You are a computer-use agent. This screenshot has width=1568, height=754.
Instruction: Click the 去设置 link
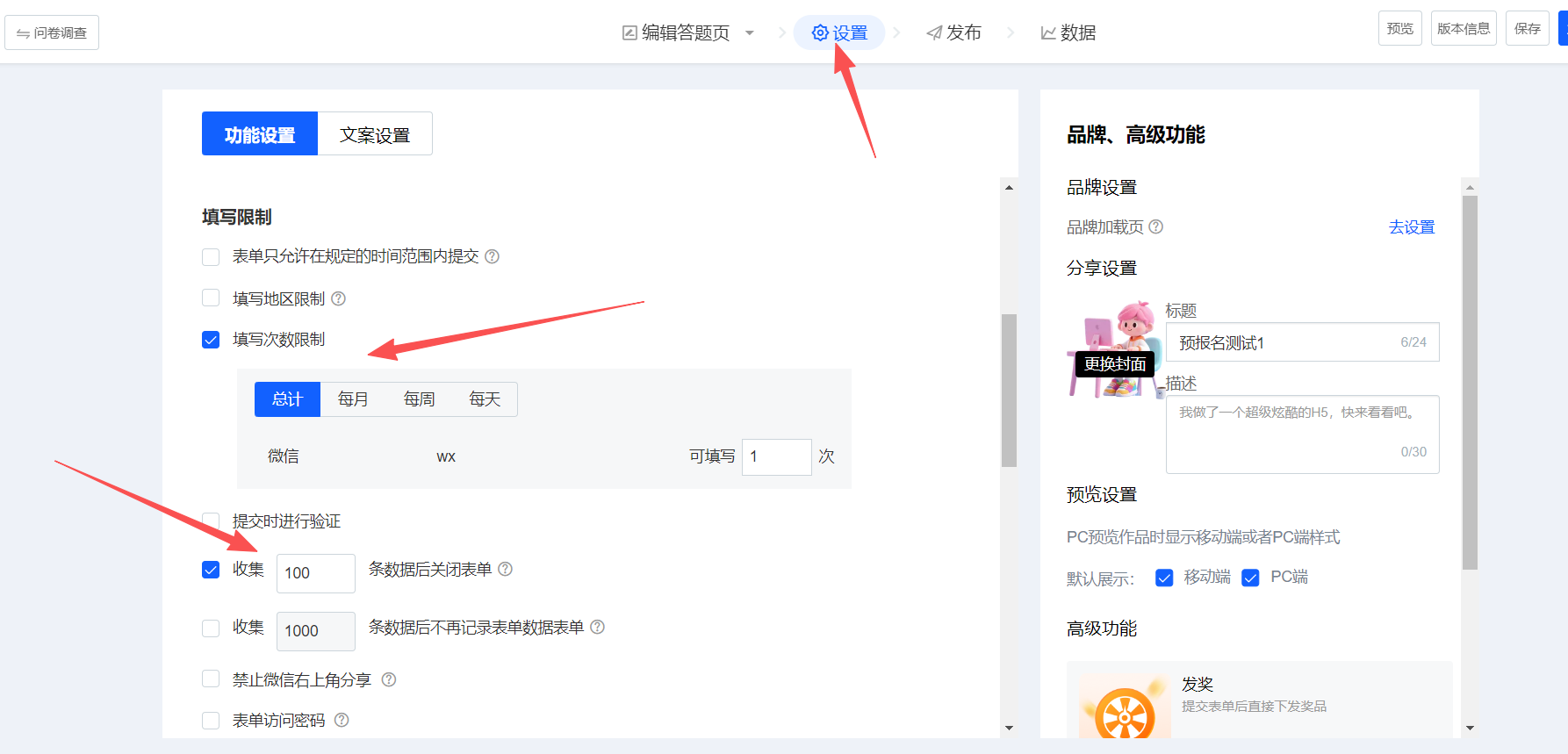pyautogui.click(x=1411, y=227)
